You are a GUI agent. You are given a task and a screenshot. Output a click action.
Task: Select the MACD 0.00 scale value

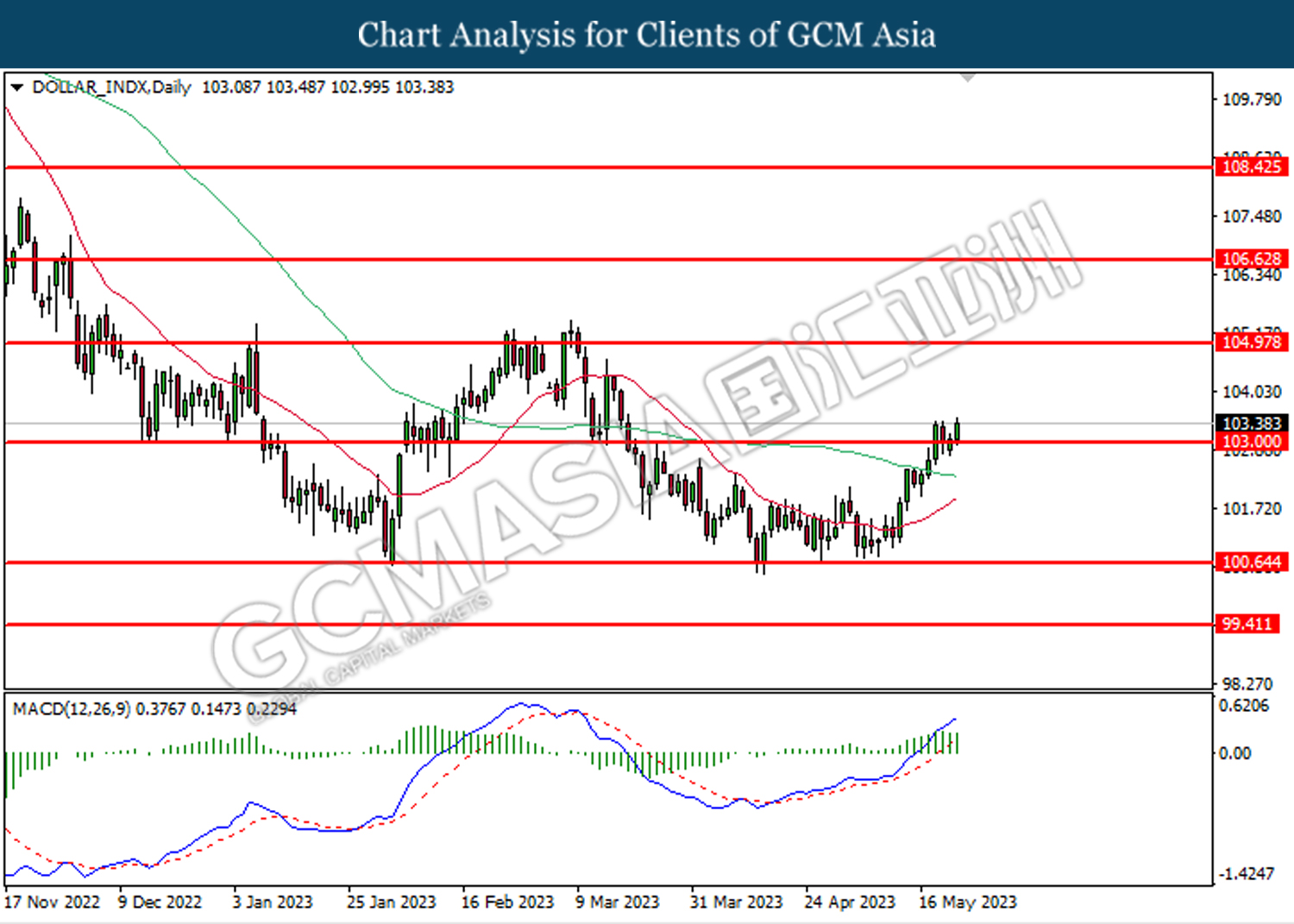coord(1234,753)
